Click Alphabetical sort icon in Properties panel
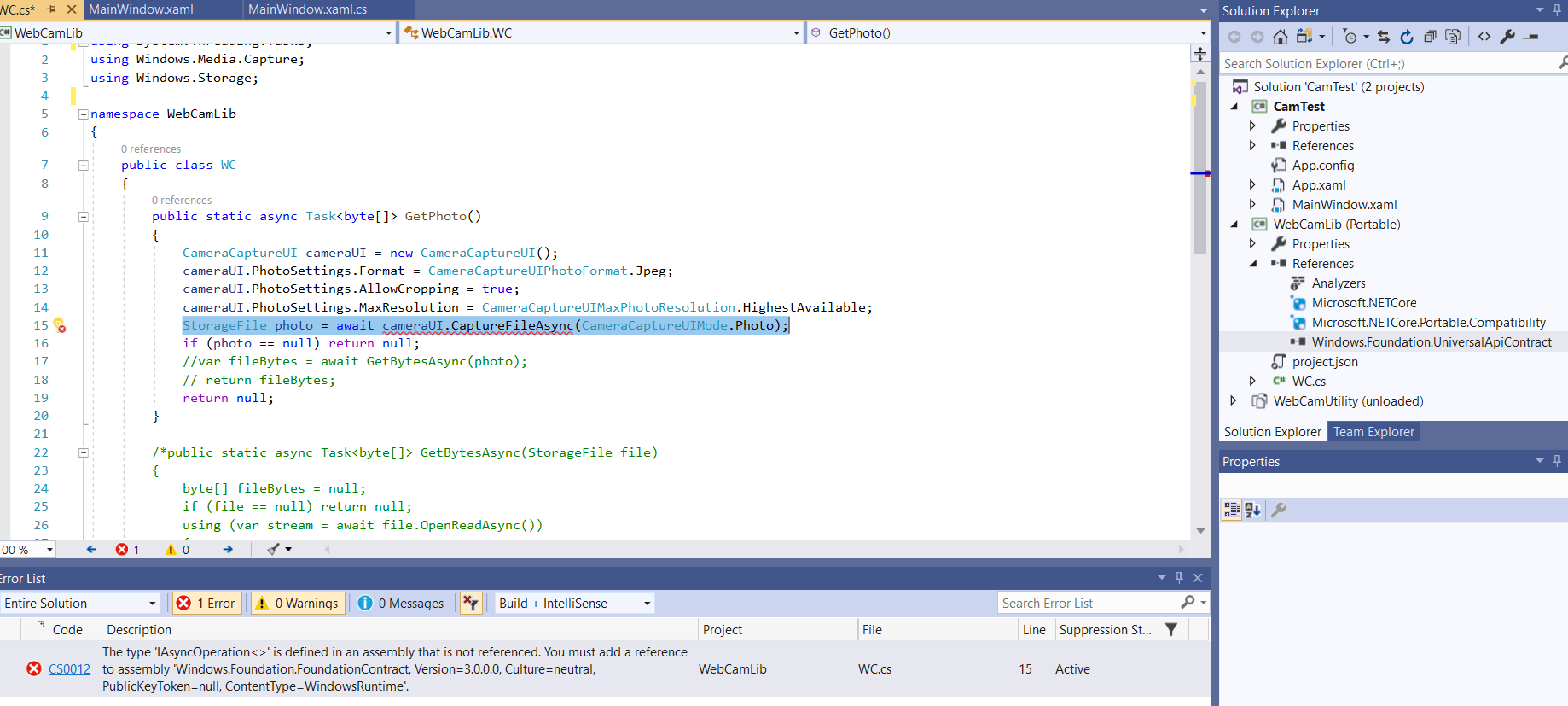 coord(1252,510)
